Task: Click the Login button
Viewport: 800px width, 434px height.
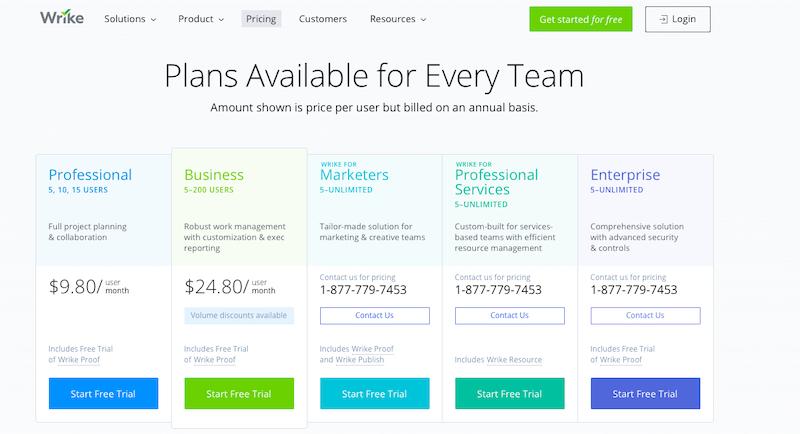Action: point(678,19)
